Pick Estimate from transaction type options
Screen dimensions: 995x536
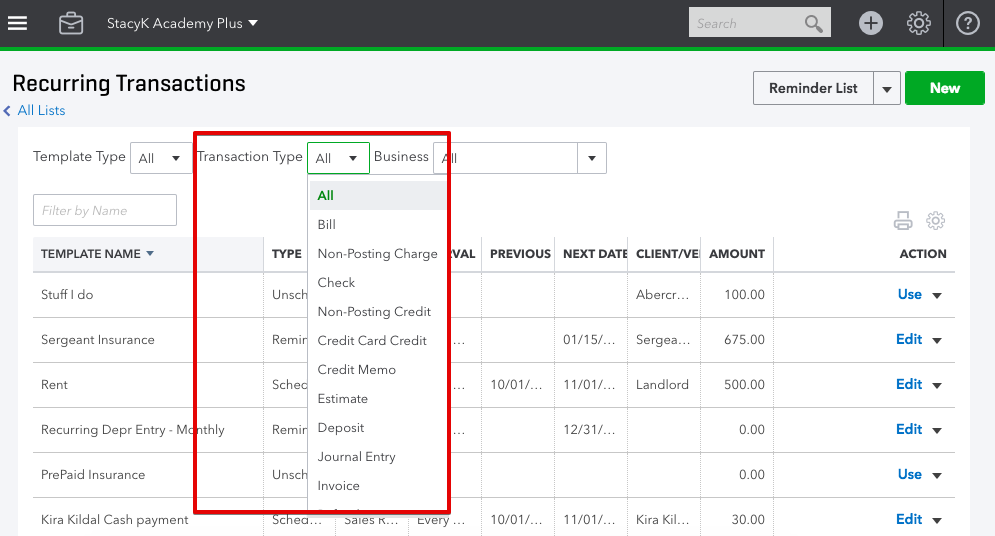(342, 399)
